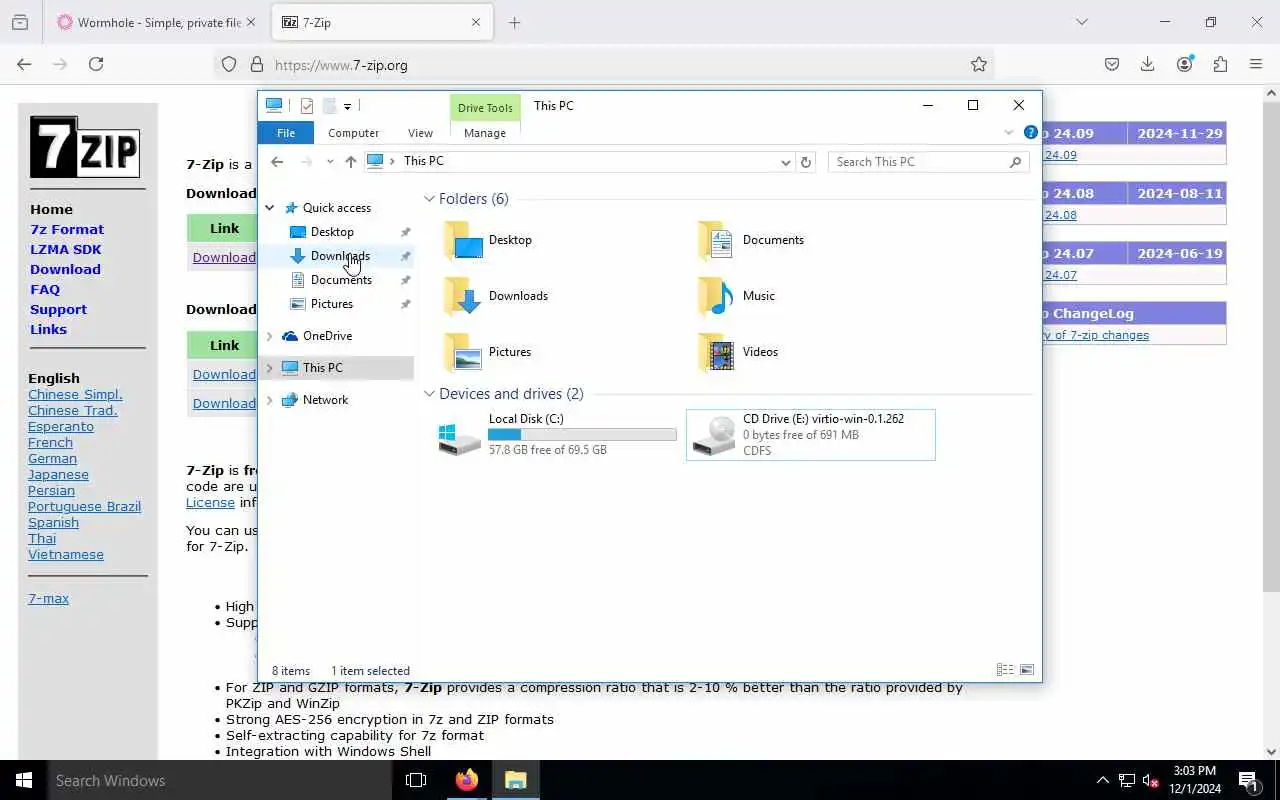1280x800 pixels.
Task: Select Downloads in the navigation pane
Action: coord(340,256)
